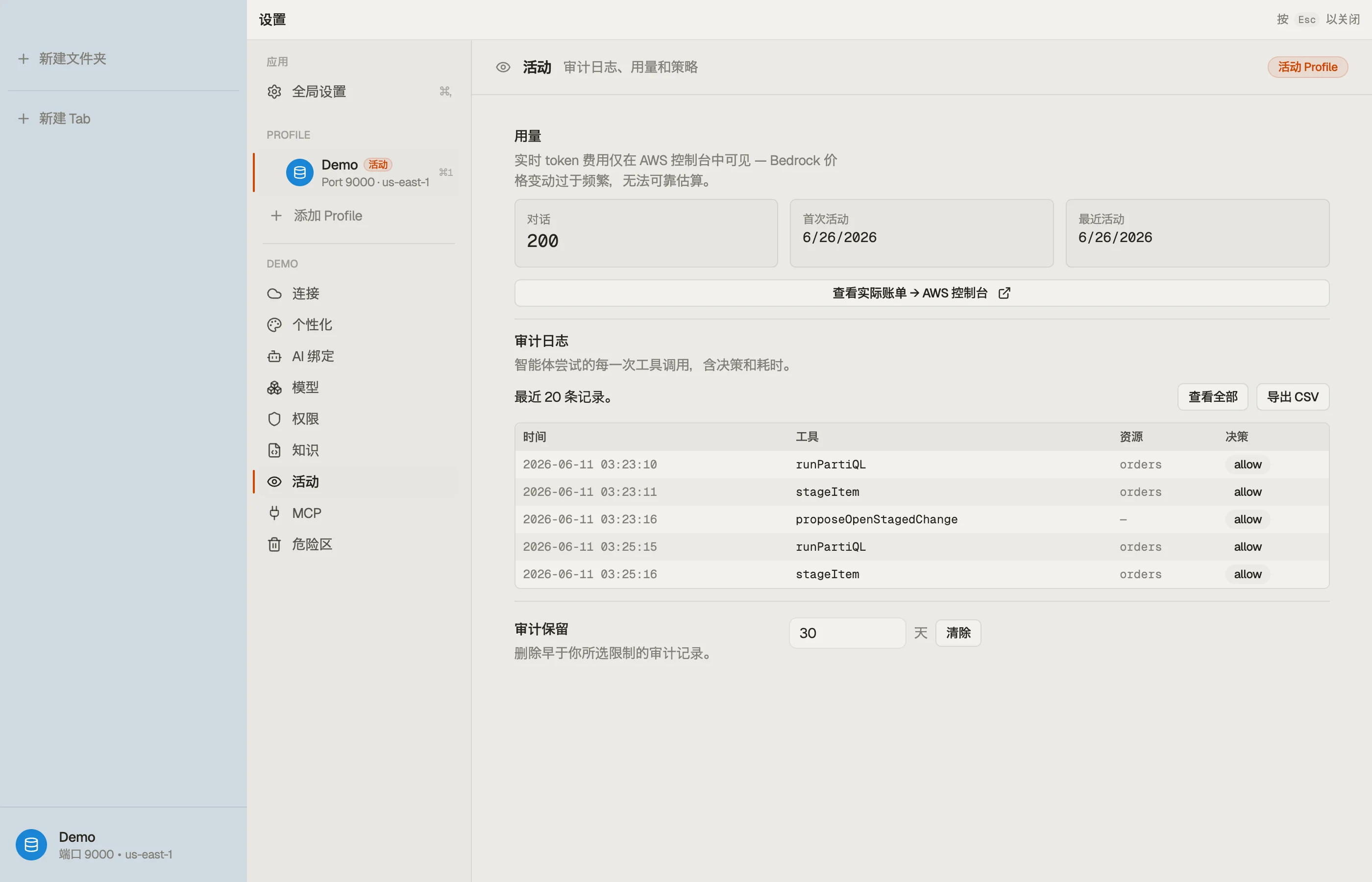This screenshot has width=1372, height=882.
Task: Click the bottom-left 端口 9000 • us-east-1 text
Action: [x=116, y=855]
